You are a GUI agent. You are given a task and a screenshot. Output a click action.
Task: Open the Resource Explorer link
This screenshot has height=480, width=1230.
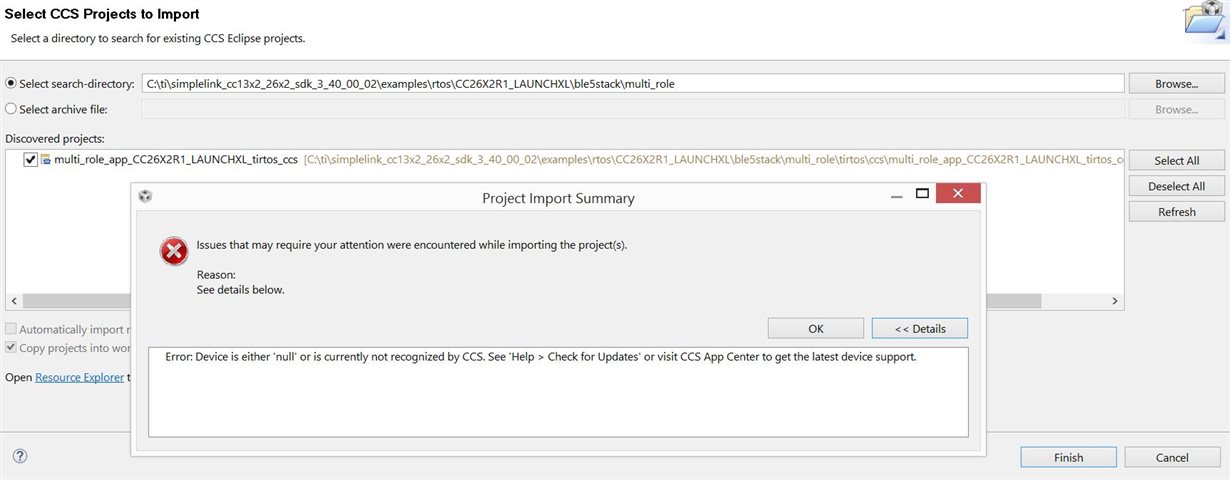[79, 377]
